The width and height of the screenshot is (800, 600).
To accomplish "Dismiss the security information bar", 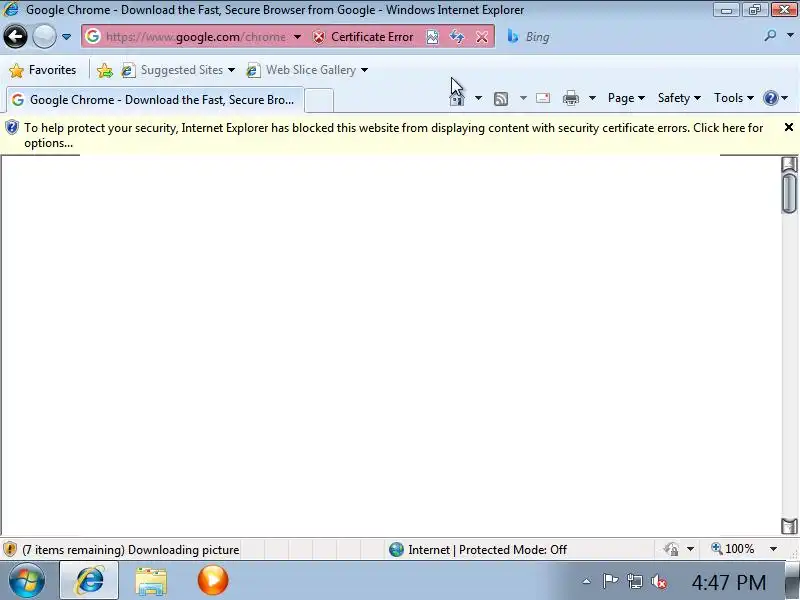I will pyautogui.click(x=789, y=127).
